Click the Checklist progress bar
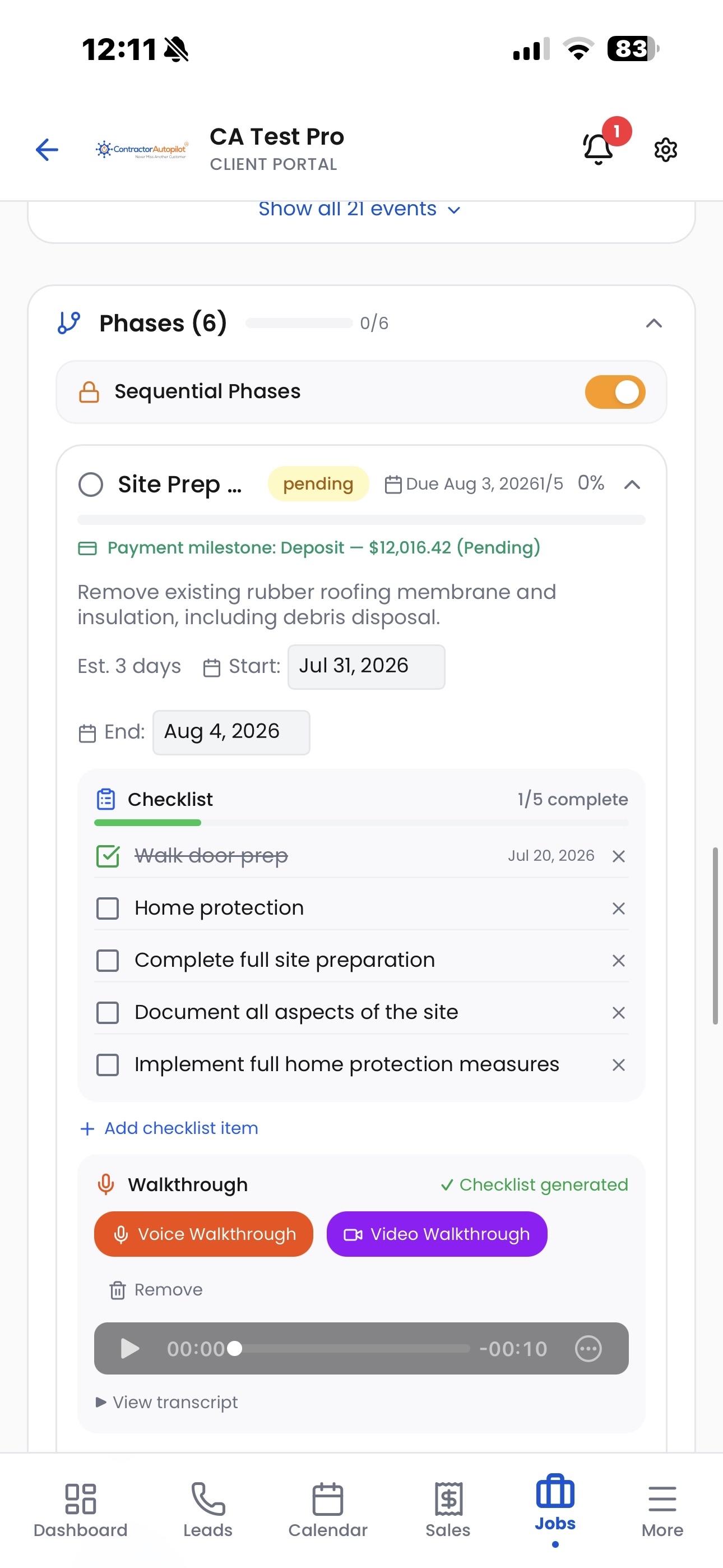The width and height of the screenshot is (723, 1568). point(361,822)
